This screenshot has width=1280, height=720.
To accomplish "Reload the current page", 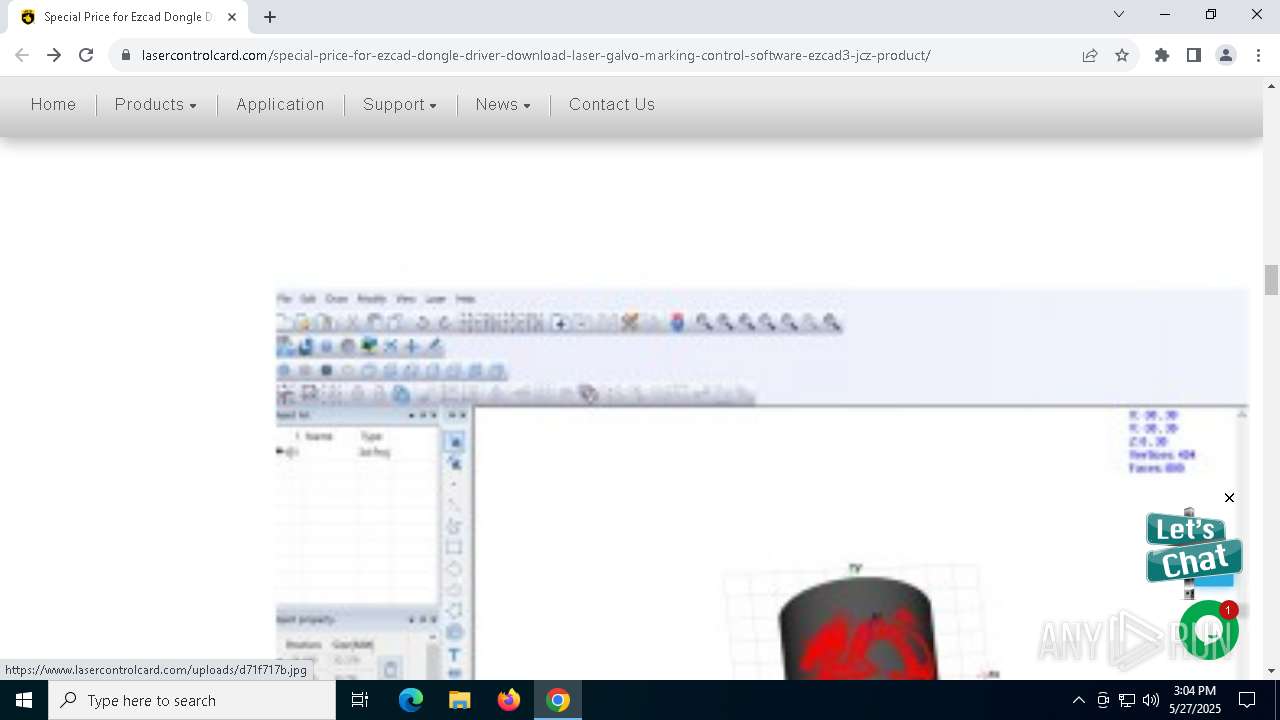I will [86, 55].
